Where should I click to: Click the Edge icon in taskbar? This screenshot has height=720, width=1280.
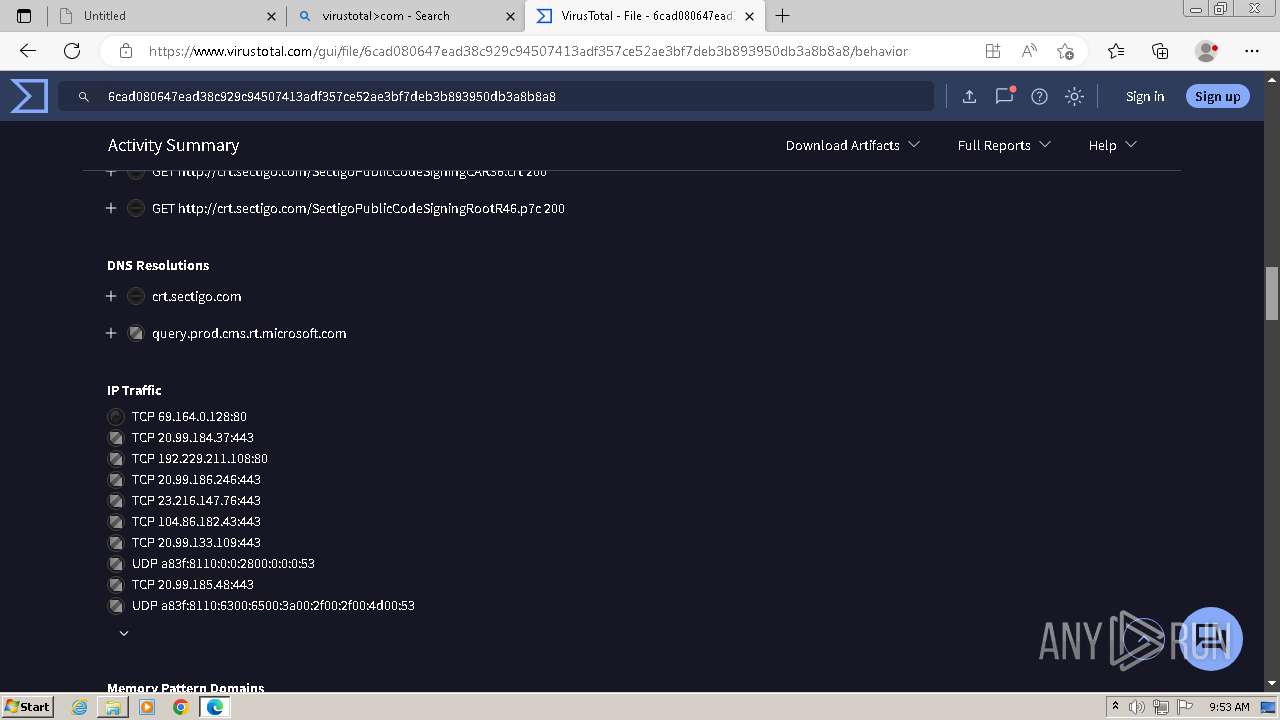click(x=214, y=707)
